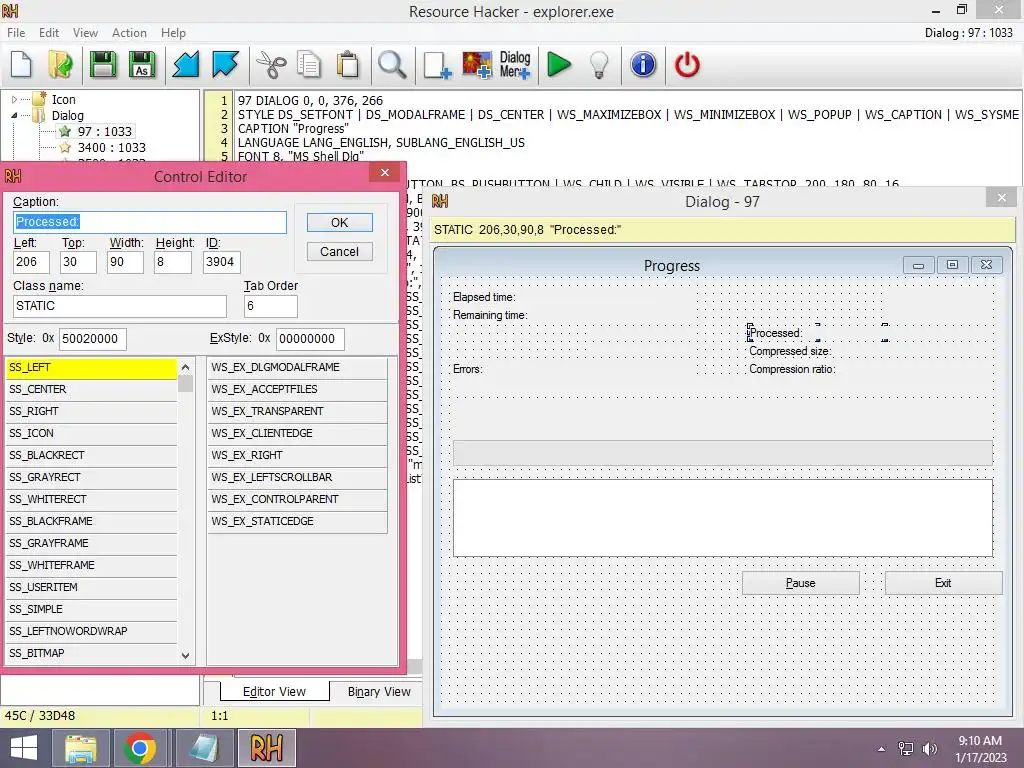Toggle the SS_RIGHT style flag
The height and width of the screenshot is (768, 1024).
point(91,411)
